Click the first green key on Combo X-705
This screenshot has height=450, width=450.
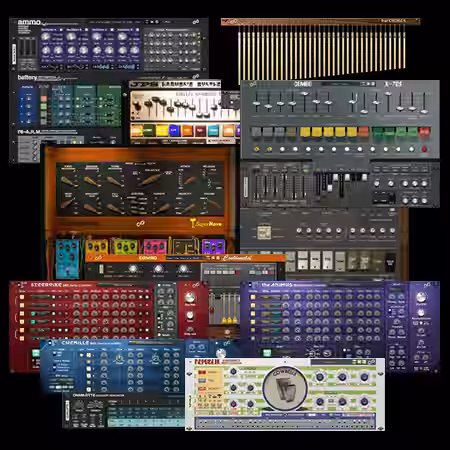377,132
